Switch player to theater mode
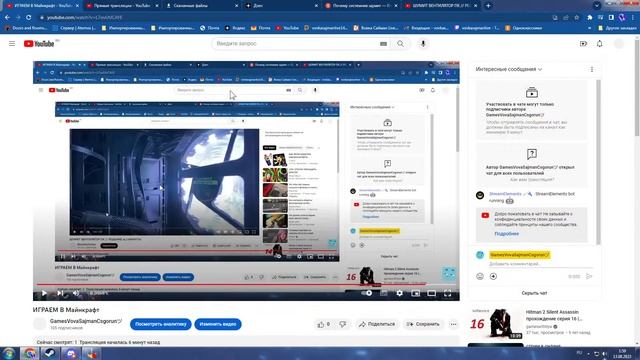This screenshot has height=360, width=640. tap(431, 293)
